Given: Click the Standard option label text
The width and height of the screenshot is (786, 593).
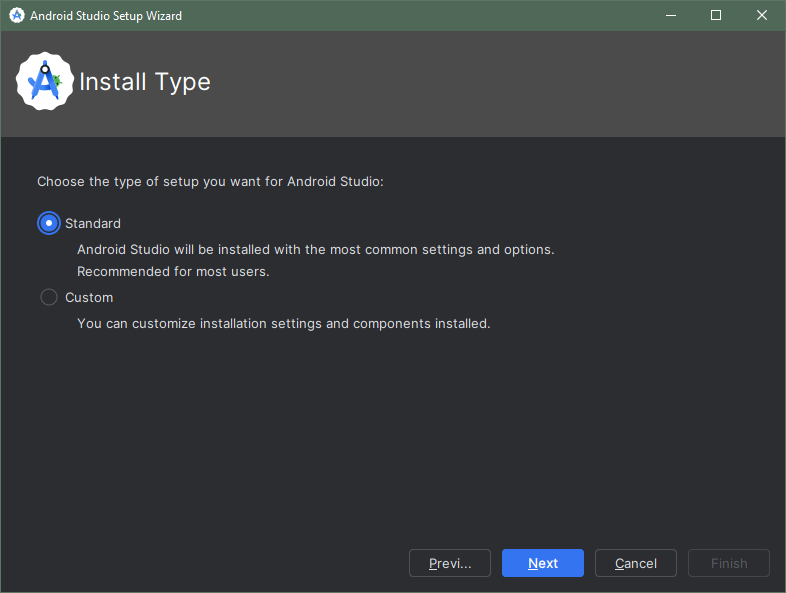Looking at the screenshot, I should [x=93, y=224].
